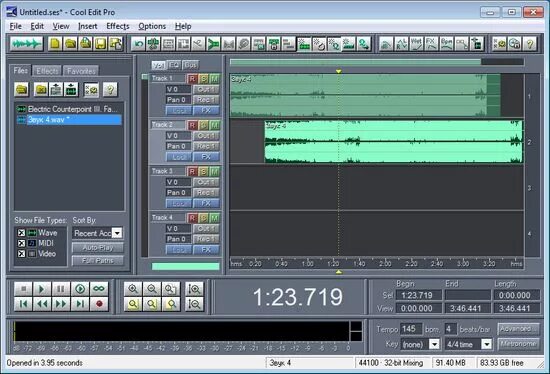Click the Files panel help icon
Image resolution: width=550 pixels, height=374 pixels.
[x=110, y=90]
